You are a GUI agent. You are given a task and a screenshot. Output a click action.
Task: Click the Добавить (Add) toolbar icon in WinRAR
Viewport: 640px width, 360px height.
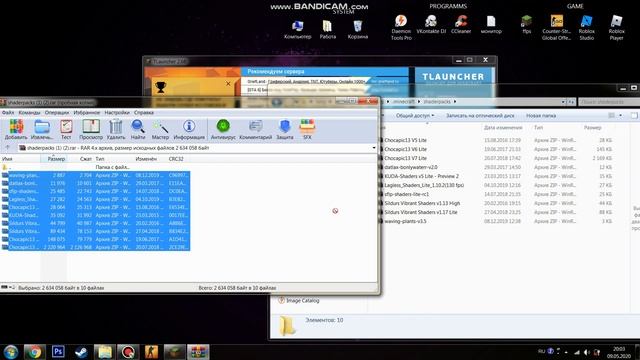16,129
